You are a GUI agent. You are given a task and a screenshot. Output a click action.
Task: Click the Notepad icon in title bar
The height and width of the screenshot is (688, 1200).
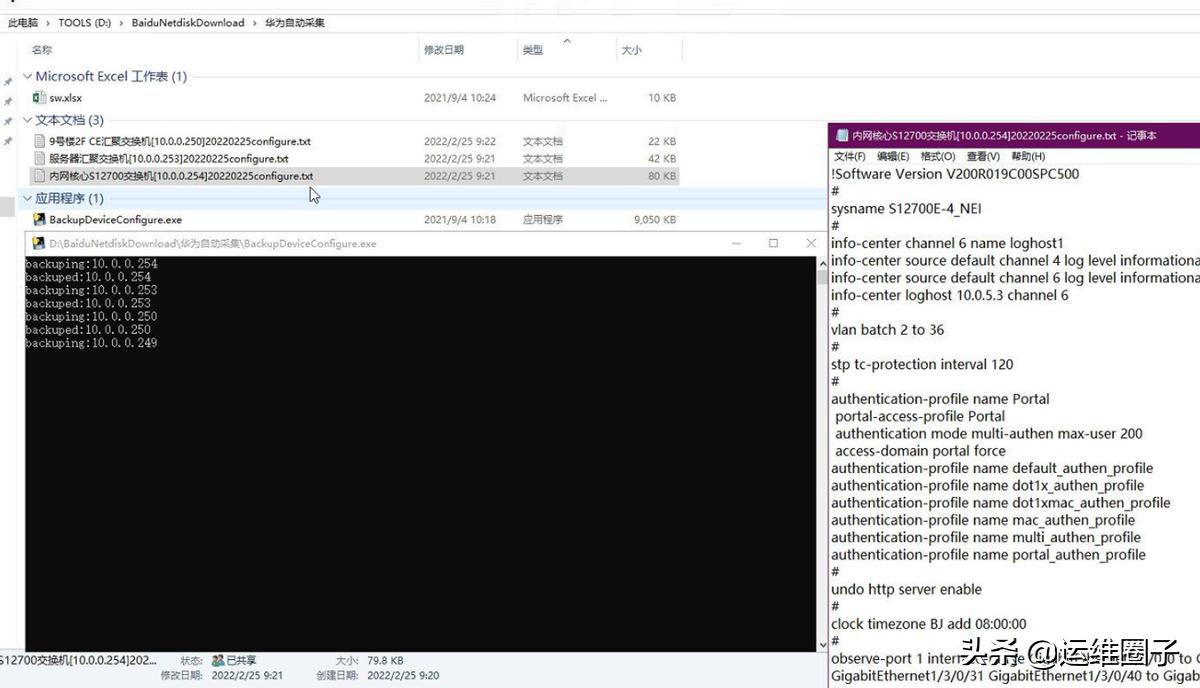tap(841, 136)
